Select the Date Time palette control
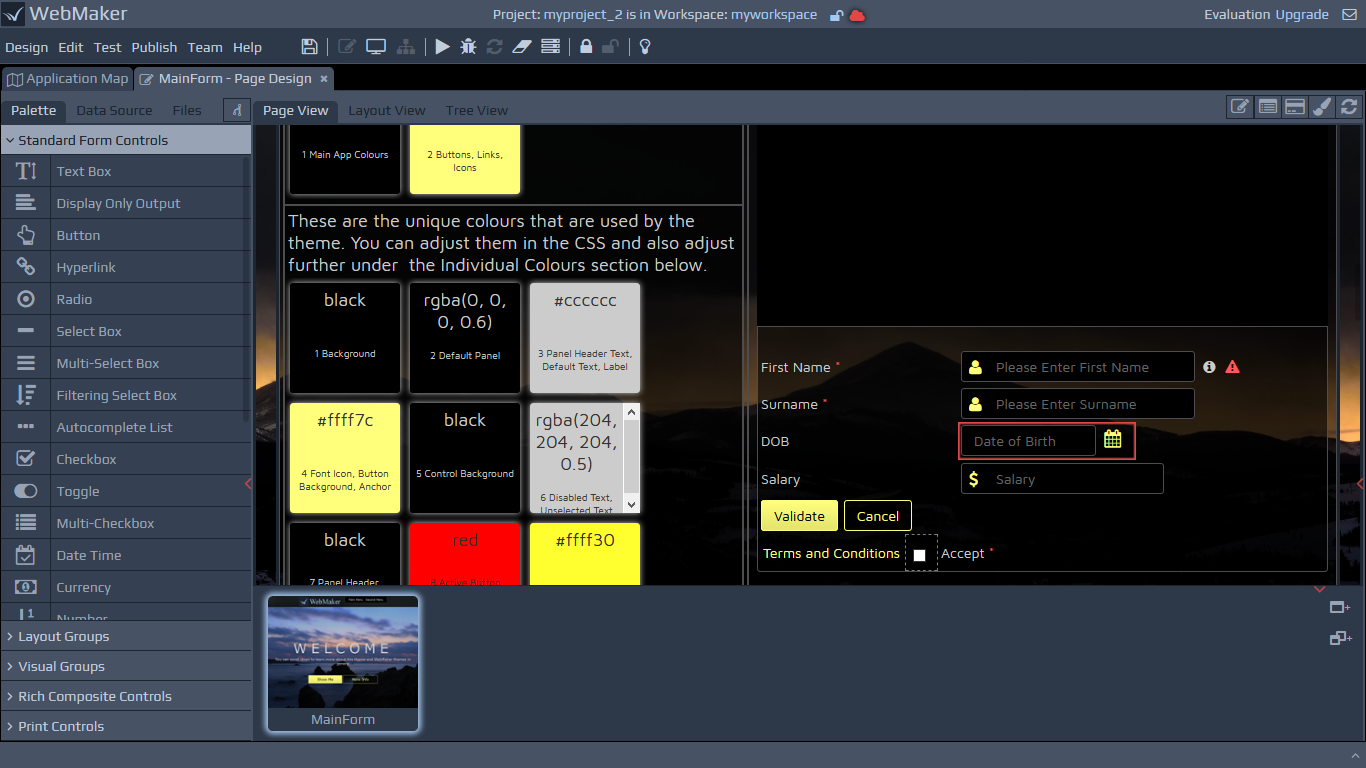 [126, 555]
